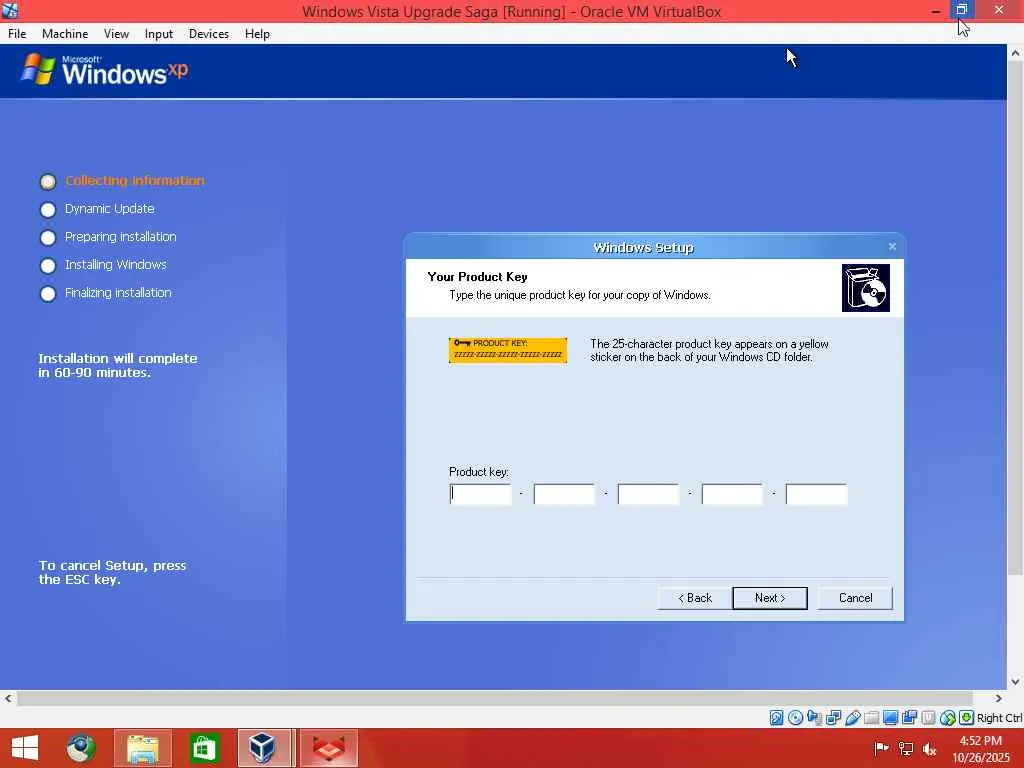Open the USB devices indicator icon

point(852,718)
